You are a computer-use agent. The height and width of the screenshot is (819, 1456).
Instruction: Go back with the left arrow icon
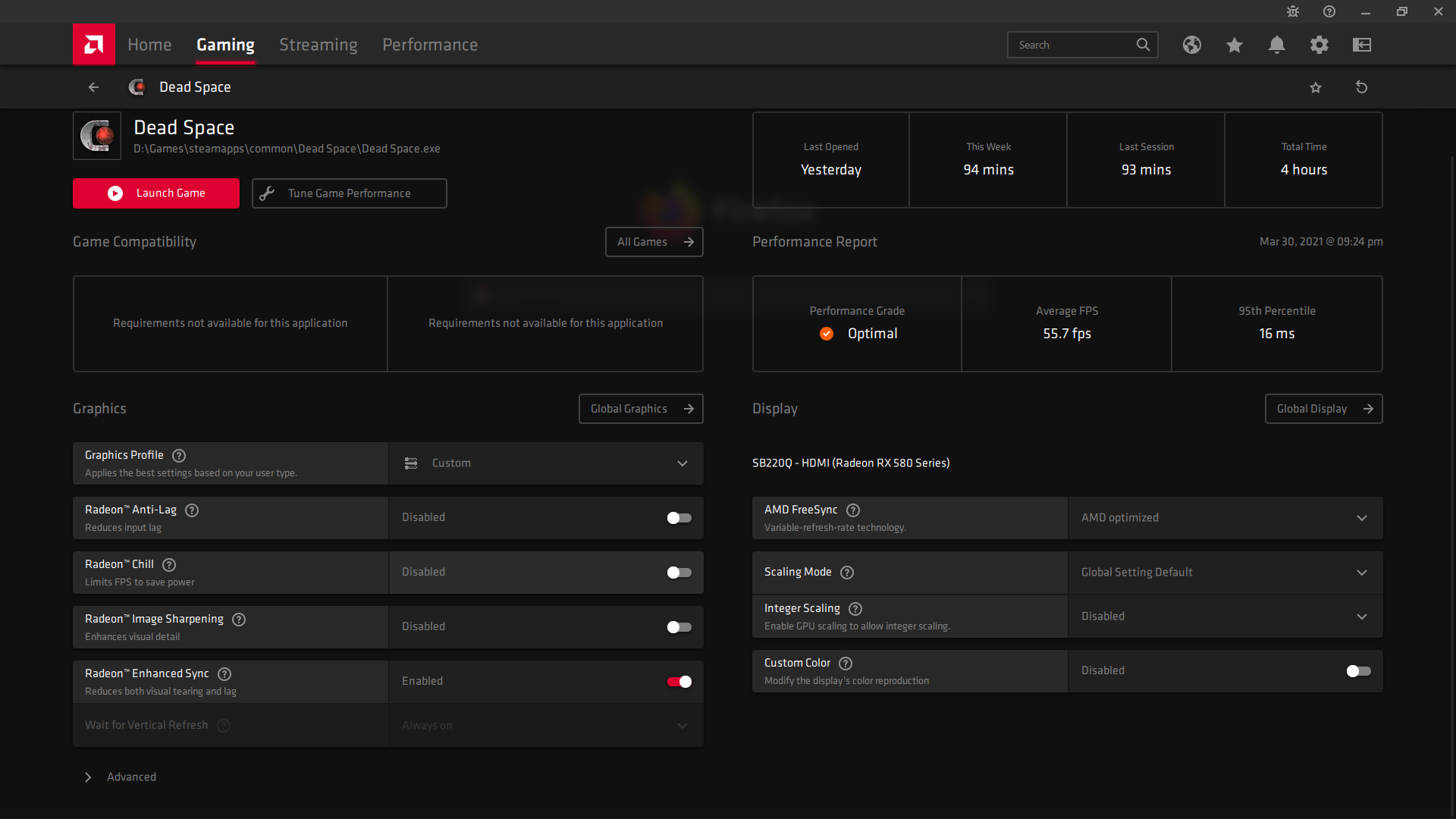pos(93,87)
